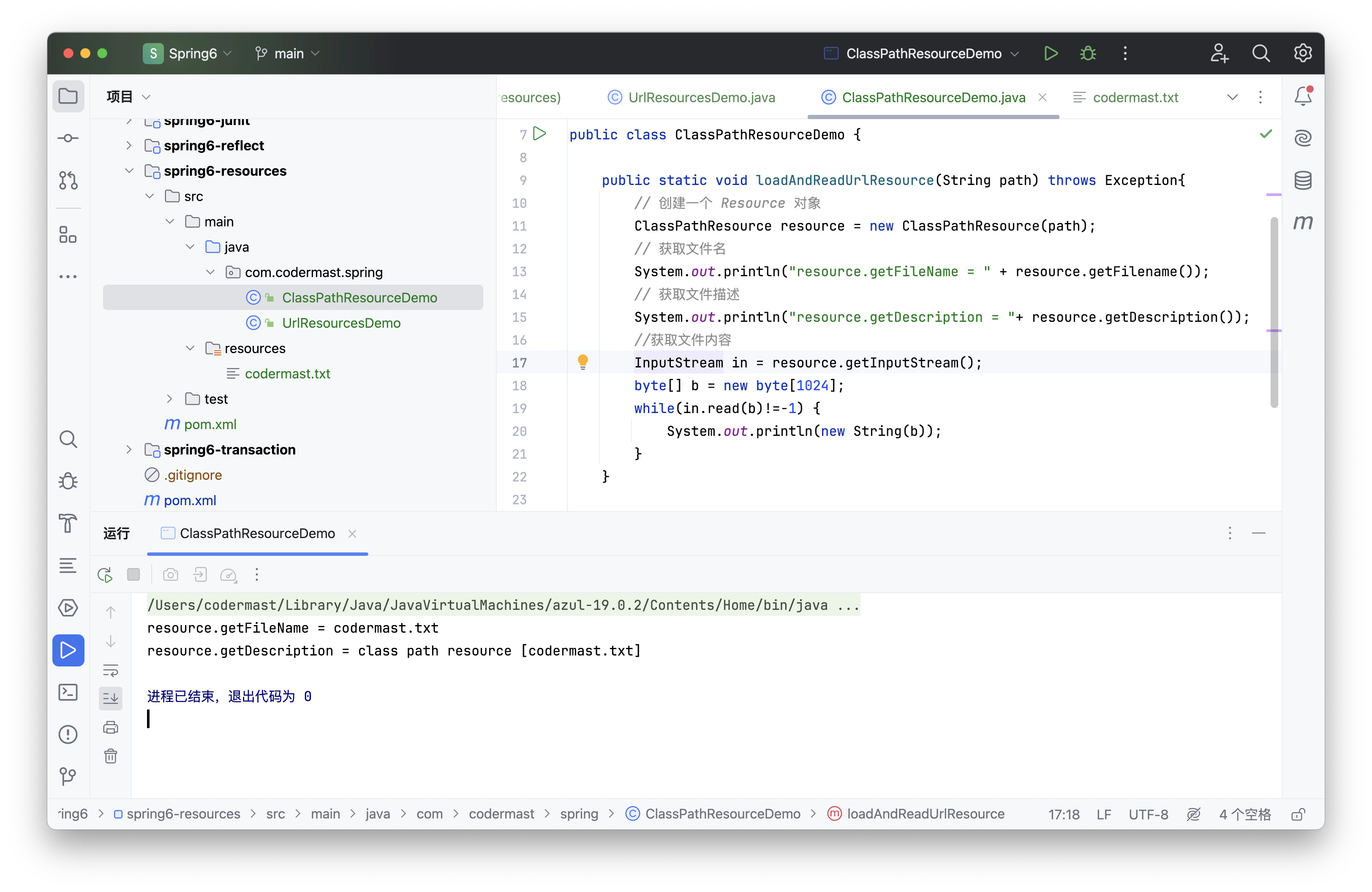The image size is (1372, 892).
Task: Toggle the read-only lock in the status bar
Action: click(x=1298, y=814)
